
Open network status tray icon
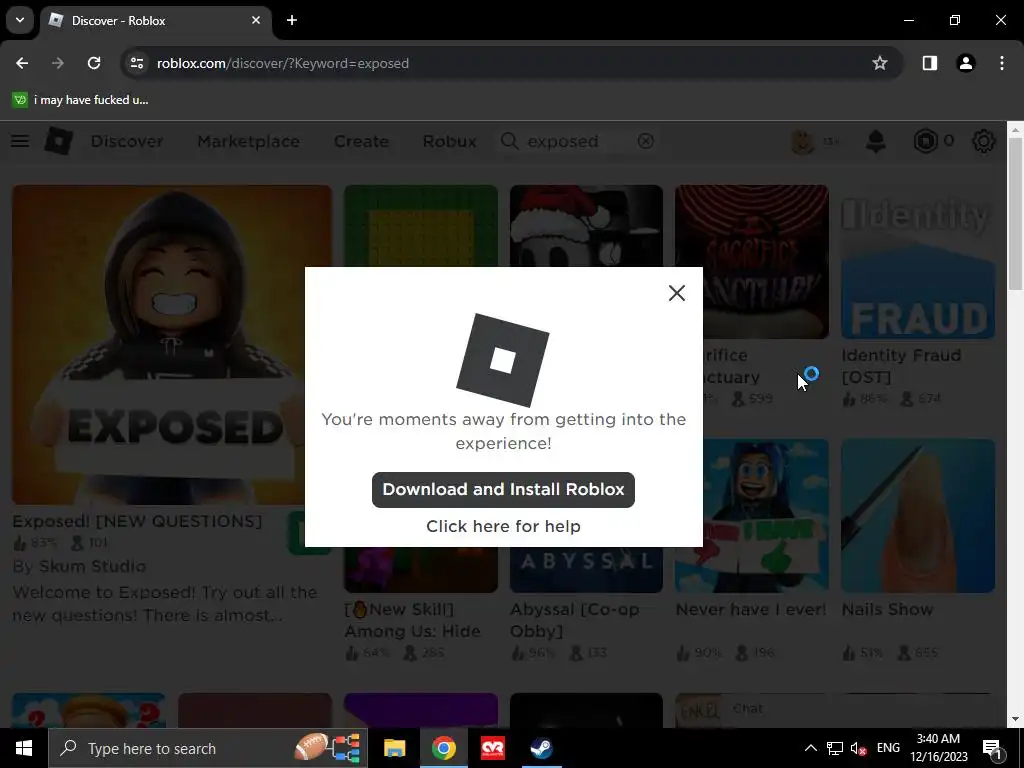click(x=835, y=748)
